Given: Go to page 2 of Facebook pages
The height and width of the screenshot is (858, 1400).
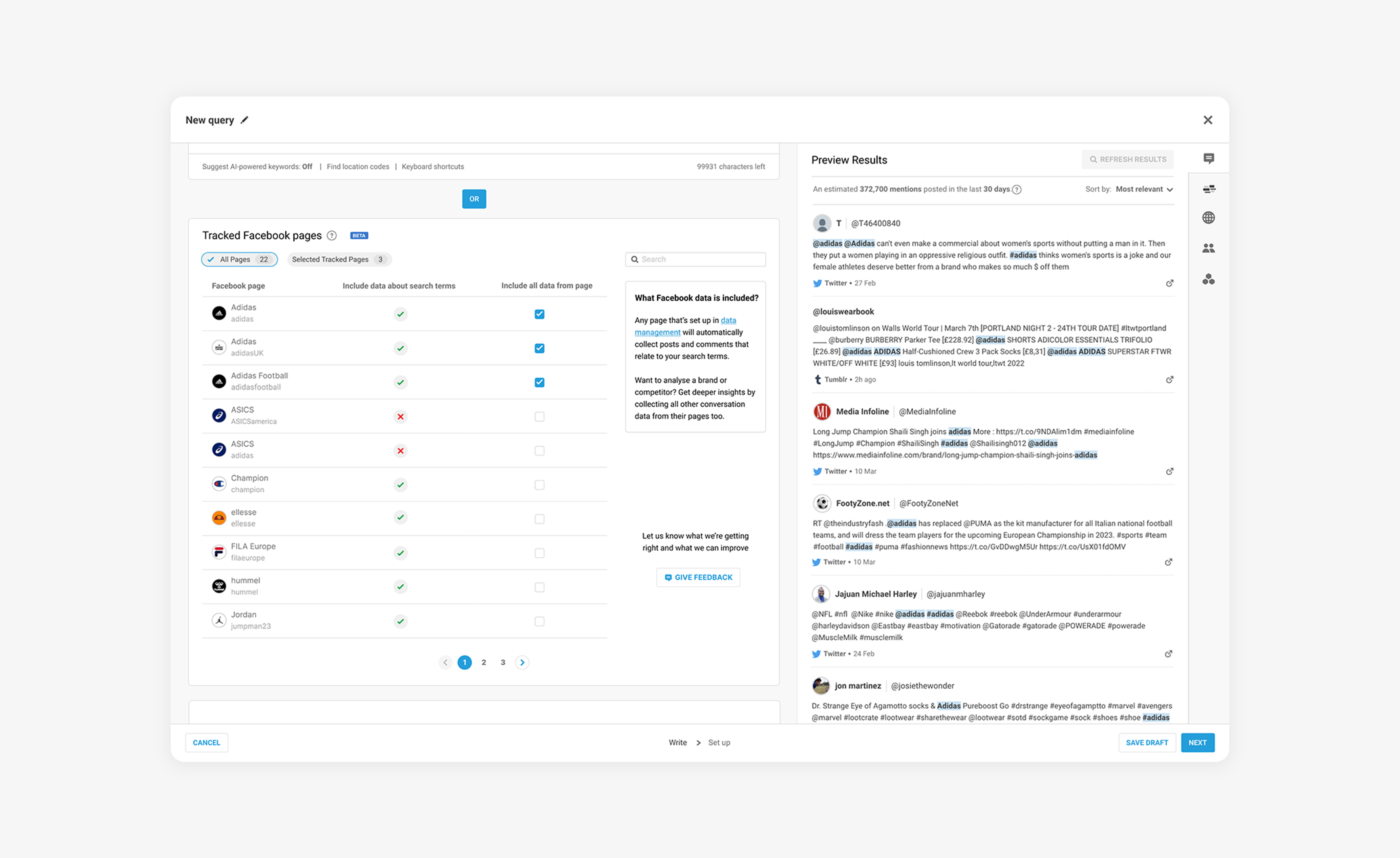Looking at the screenshot, I should click(484, 662).
